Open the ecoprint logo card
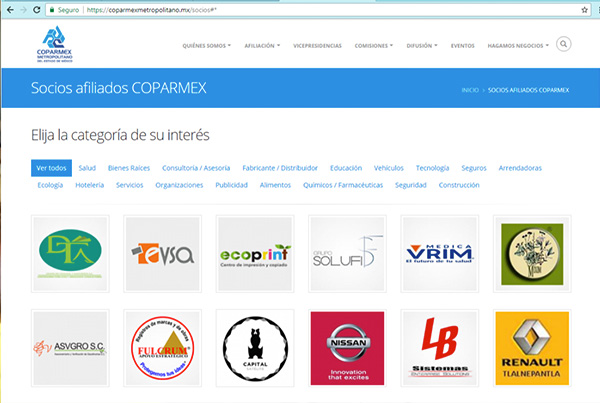The height and width of the screenshot is (403, 600). click(255, 254)
